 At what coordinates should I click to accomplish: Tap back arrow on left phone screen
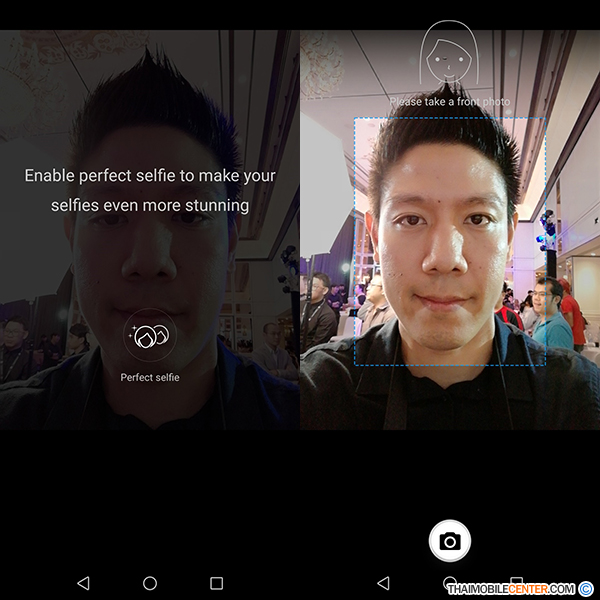83,582
